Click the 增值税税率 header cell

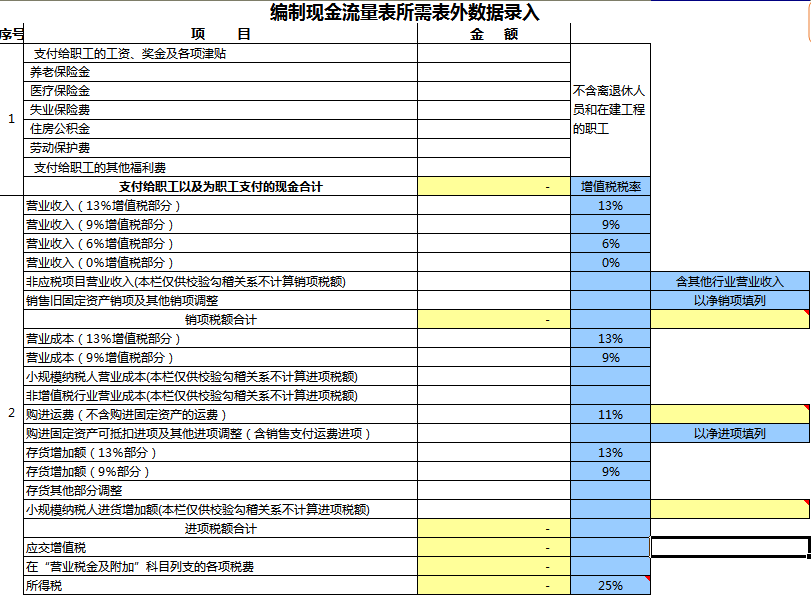click(608, 184)
